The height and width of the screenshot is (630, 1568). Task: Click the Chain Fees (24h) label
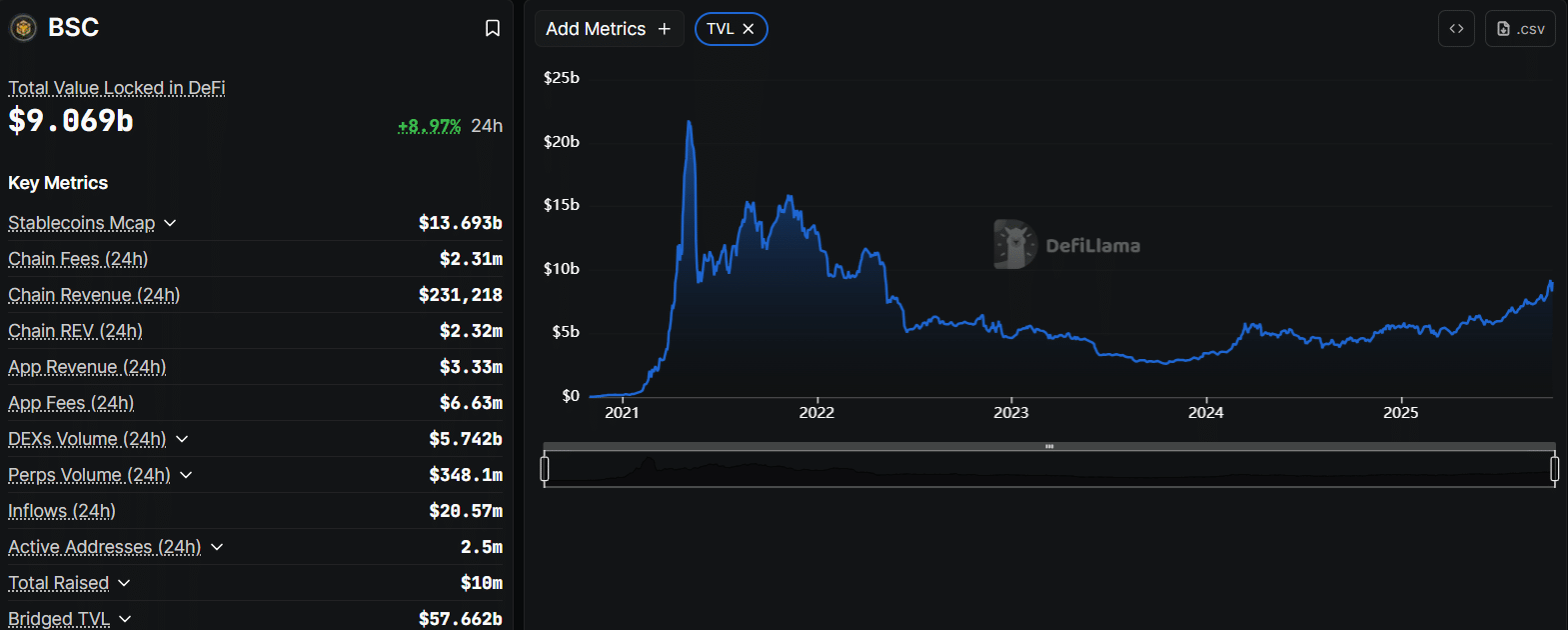tap(78, 259)
